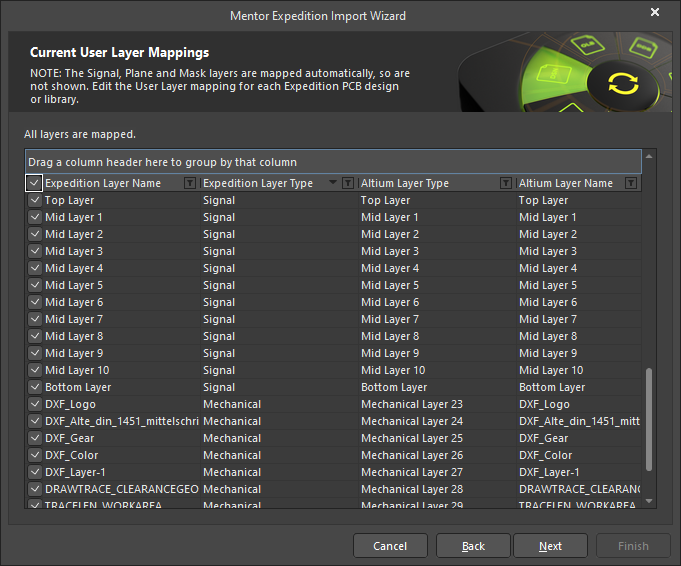The width and height of the screenshot is (681, 566).
Task: Uncheck the DXF_Layer-1 row checkbox
Action: pos(35,472)
